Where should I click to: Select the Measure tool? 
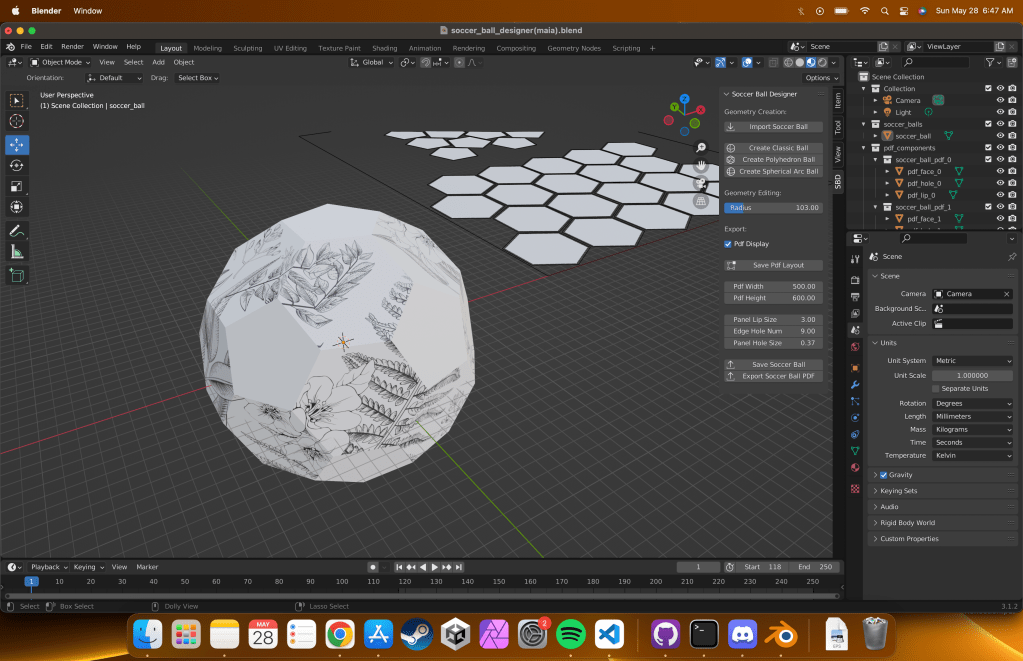pyautogui.click(x=17, y=252)
